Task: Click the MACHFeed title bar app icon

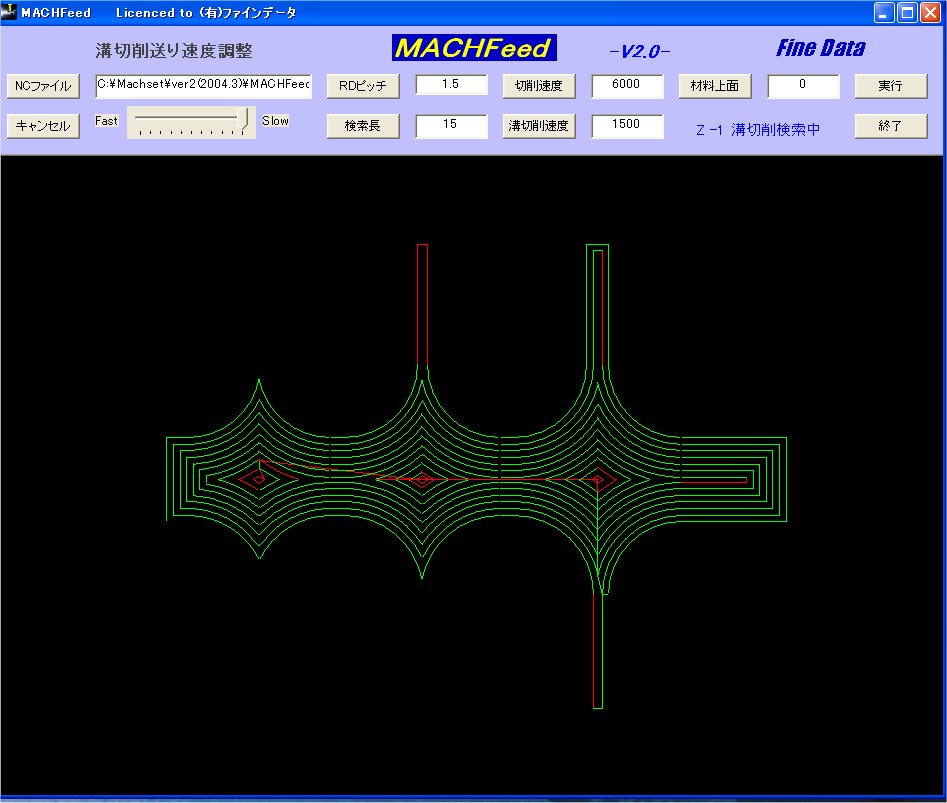Action: click(x=9, y=11)
